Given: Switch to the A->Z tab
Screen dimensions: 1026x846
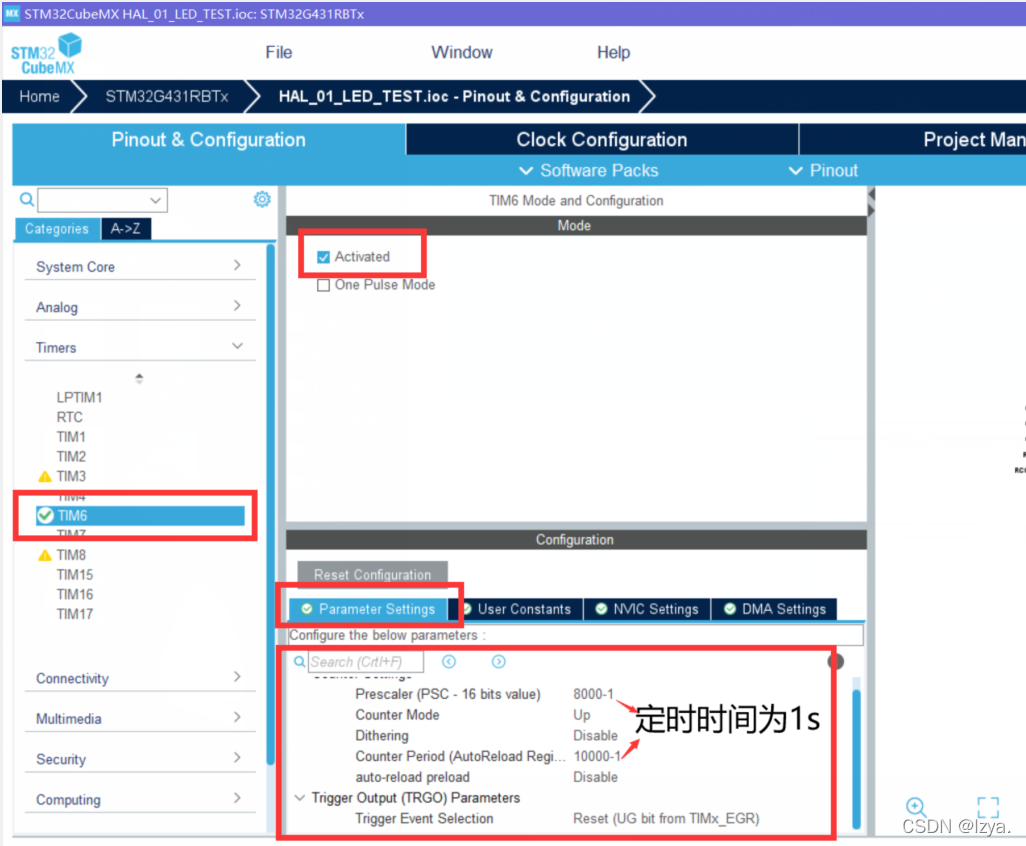Looking at the screenshot, I should 126,228.
